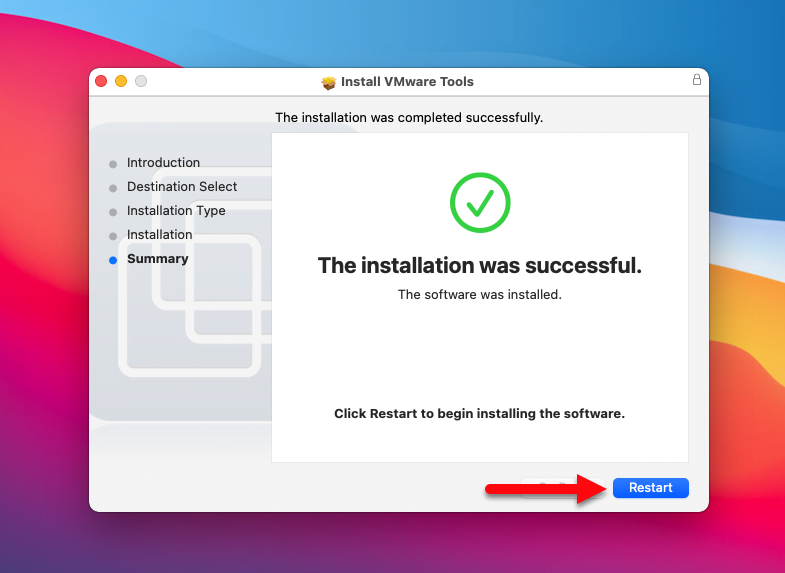
Task: Click the 'Install VMware Tools' window title
Action: point(407,82)
